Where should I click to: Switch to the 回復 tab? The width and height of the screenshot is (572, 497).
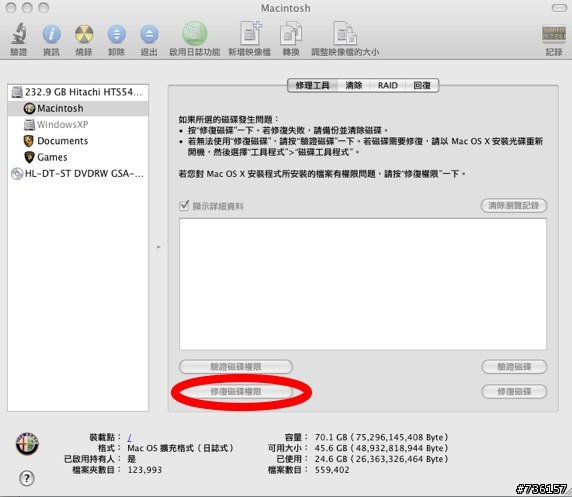422,85
